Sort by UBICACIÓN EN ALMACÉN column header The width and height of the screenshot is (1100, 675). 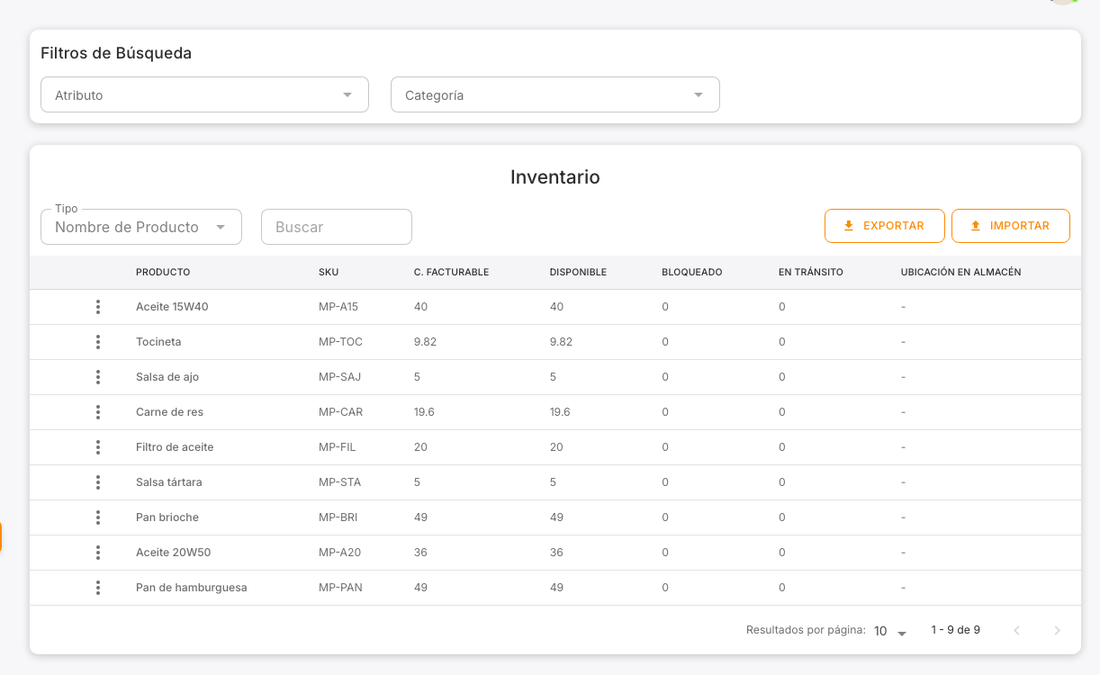point(960,272)
